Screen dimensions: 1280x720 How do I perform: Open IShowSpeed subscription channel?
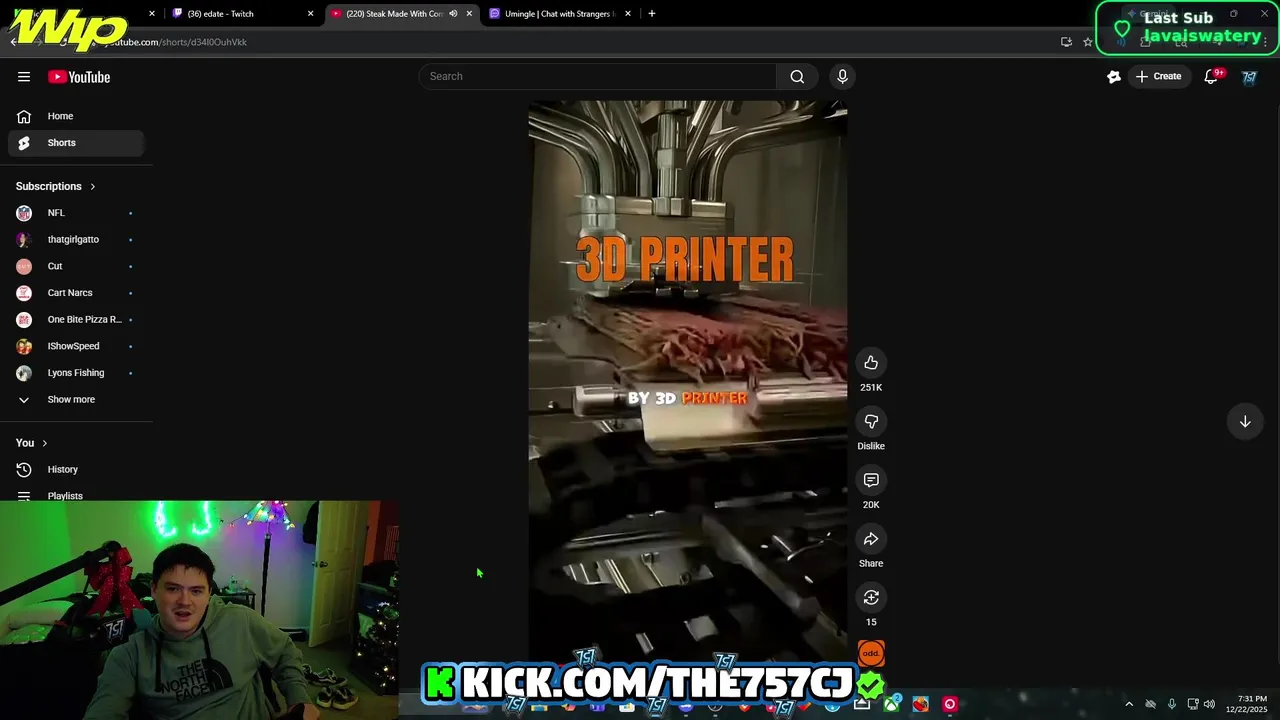[x=76, y=346]
